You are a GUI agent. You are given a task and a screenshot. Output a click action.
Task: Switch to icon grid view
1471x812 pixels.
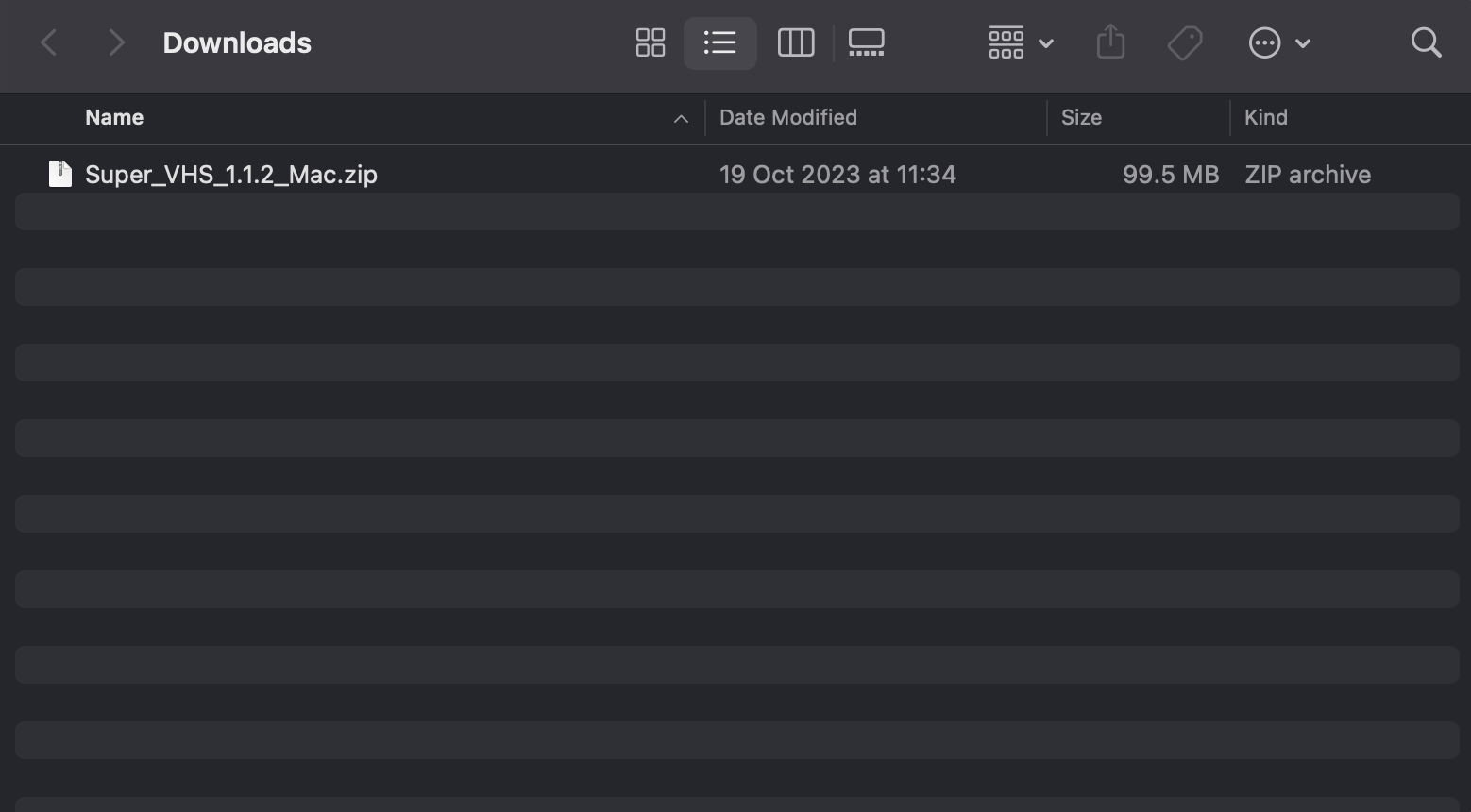click(650, 42)
